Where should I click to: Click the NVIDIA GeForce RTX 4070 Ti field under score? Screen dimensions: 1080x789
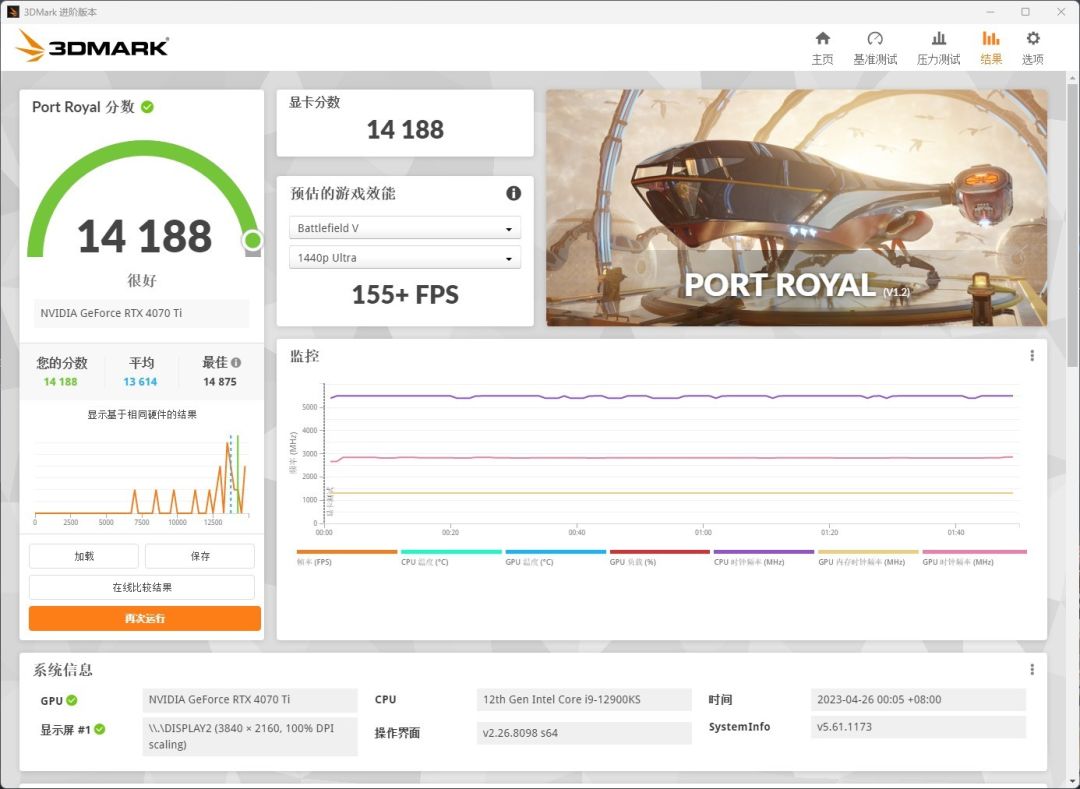coord(141,313)
